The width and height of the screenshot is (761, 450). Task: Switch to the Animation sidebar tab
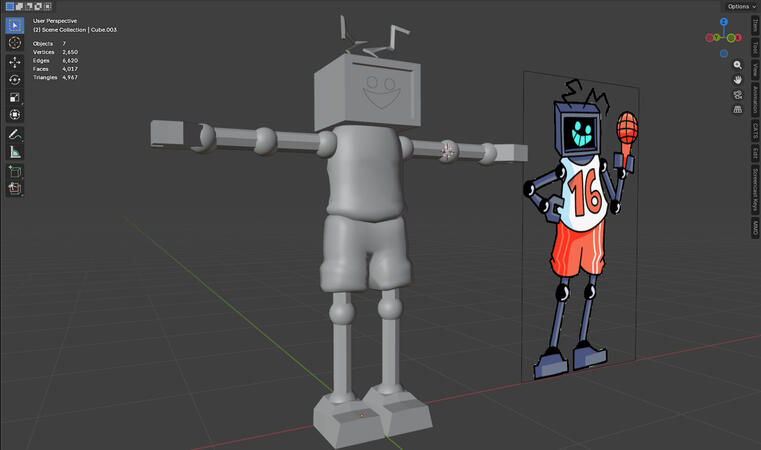pos(755,100)
